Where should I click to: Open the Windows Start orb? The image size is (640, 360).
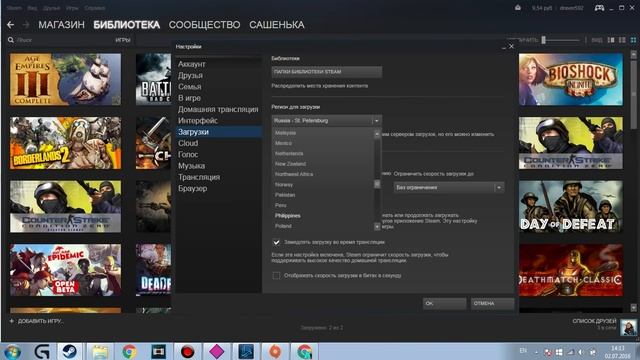tap(13, 351)
